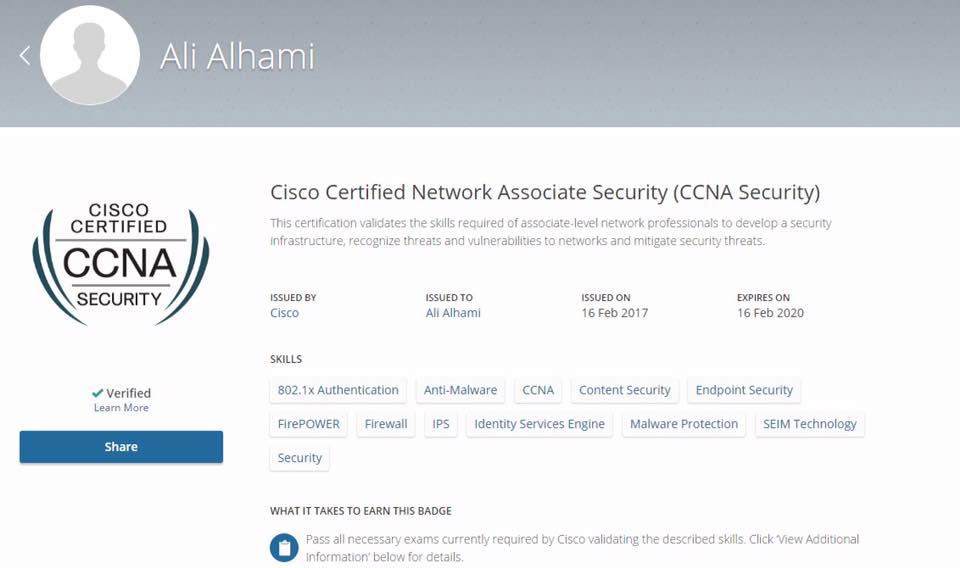Select the Endpoint Security skill tag
The height and width of the screenshot is (568, 960).
[x=744, y=390]
